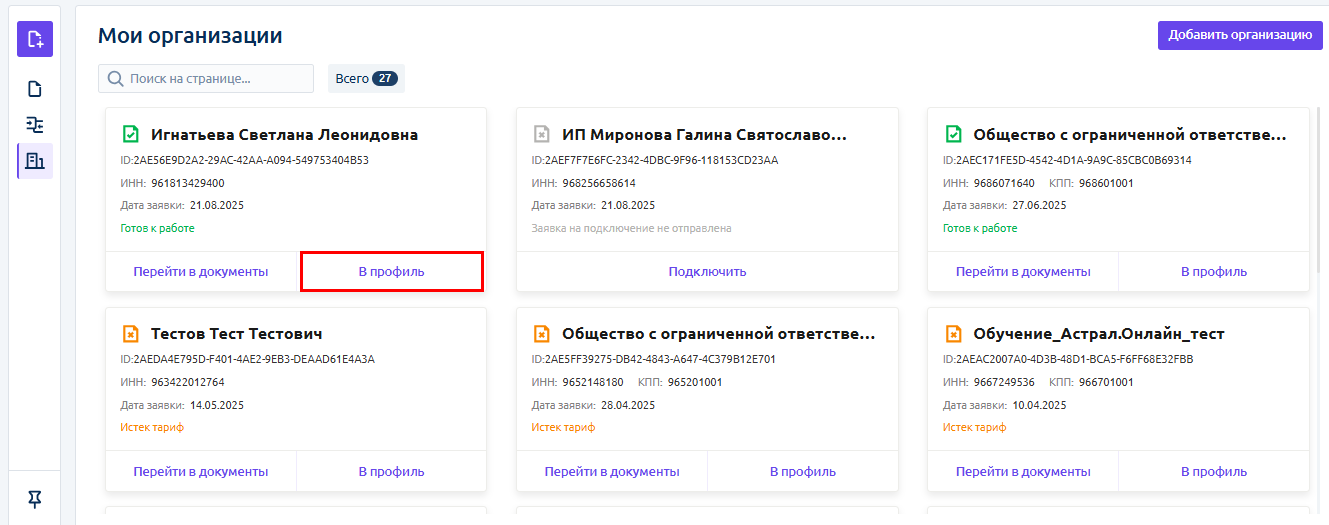
Task: Click orange status icon of ИНН 9652148180 card
Action: [541, 333]
